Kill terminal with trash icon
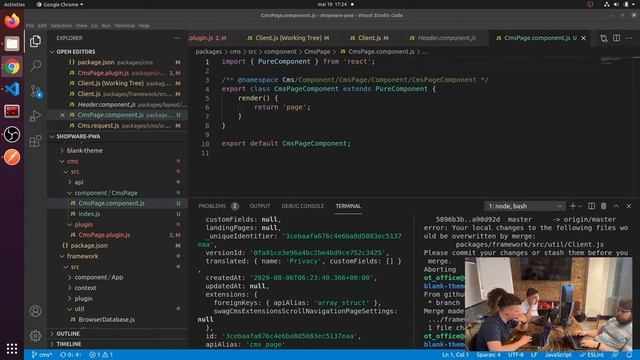This screenshot has height=360, width=640. pyautogui.click(x=603, y=206)
